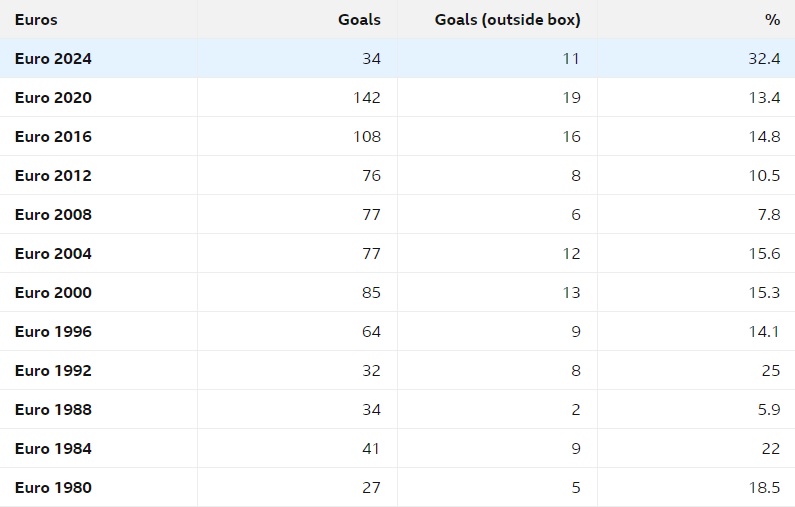This screenshot has width=795, height=507.
Task: Click the 142 goals cell for Euro 2020
Action: (367, 98)
